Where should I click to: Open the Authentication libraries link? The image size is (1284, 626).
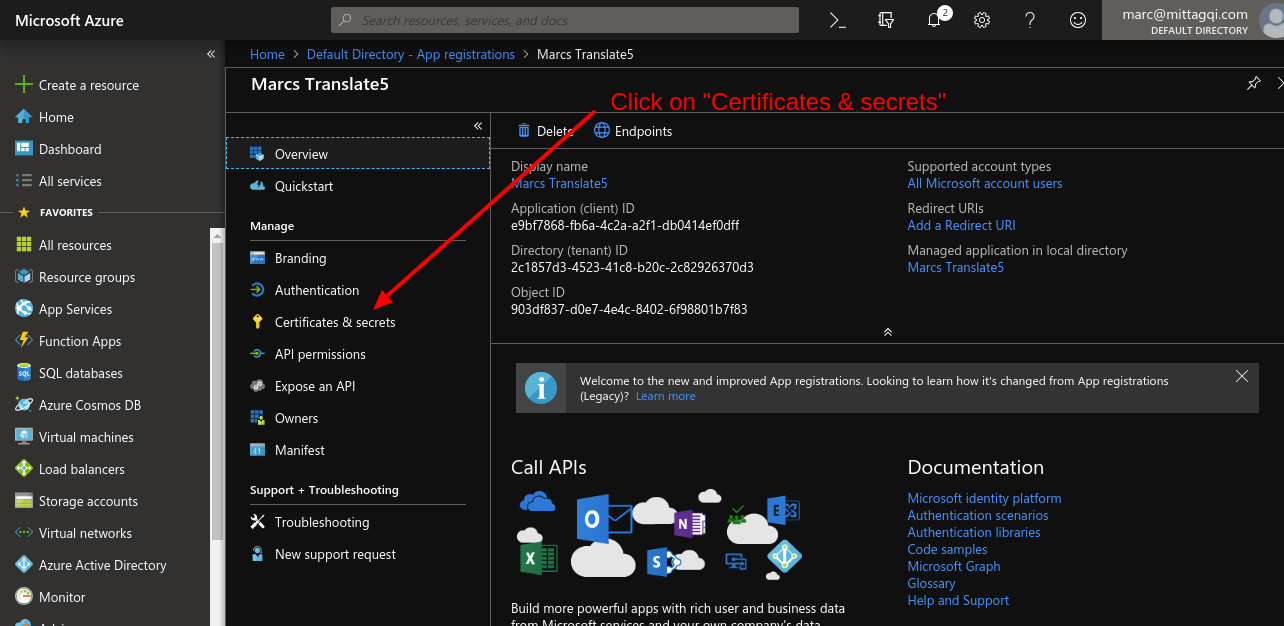(974, 533)
